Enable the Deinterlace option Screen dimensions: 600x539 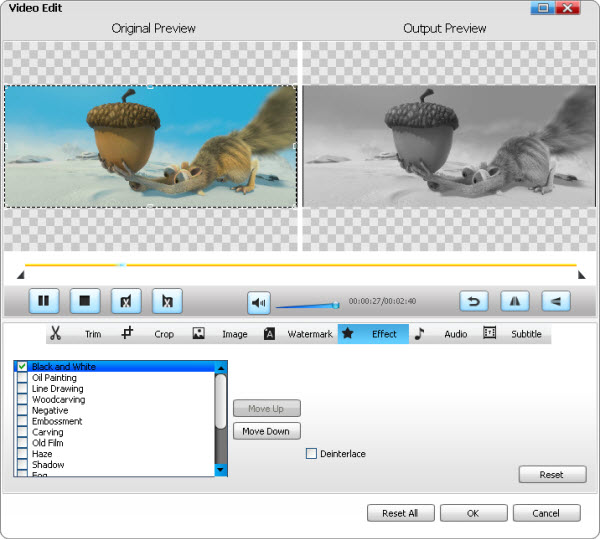click(311, 454)
